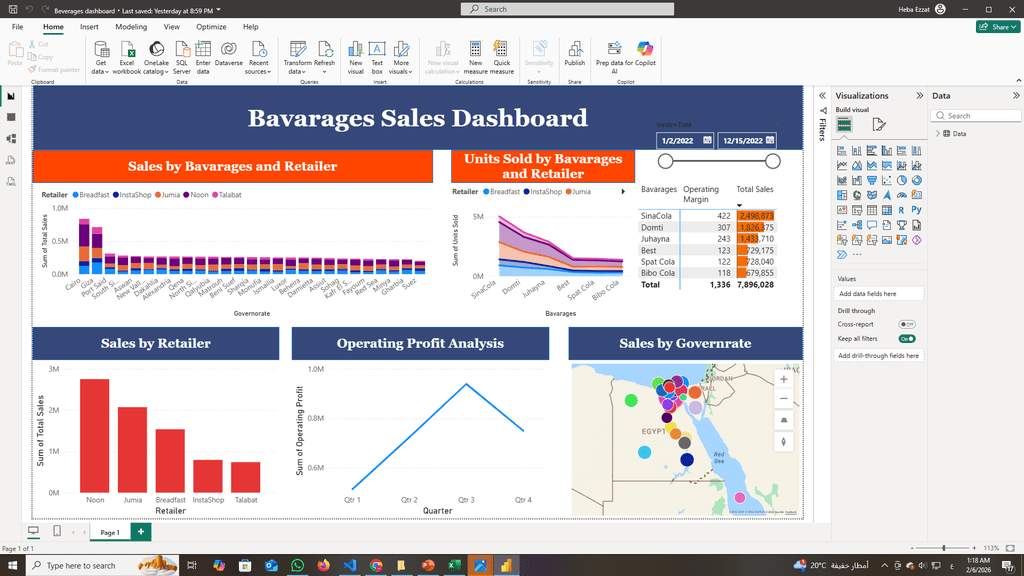Insert a Text box from ribbon
This screenshot has width=1024, height=576.
click(377, 57)
